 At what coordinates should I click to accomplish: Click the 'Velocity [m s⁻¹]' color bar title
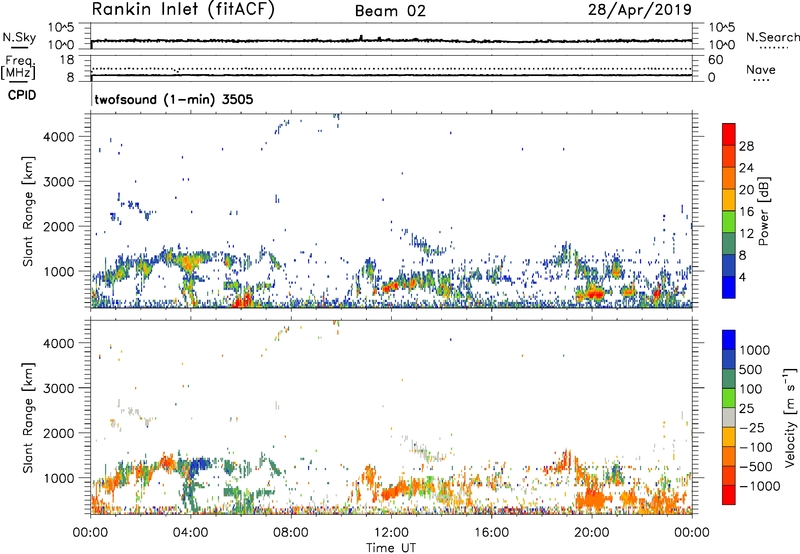790,417
